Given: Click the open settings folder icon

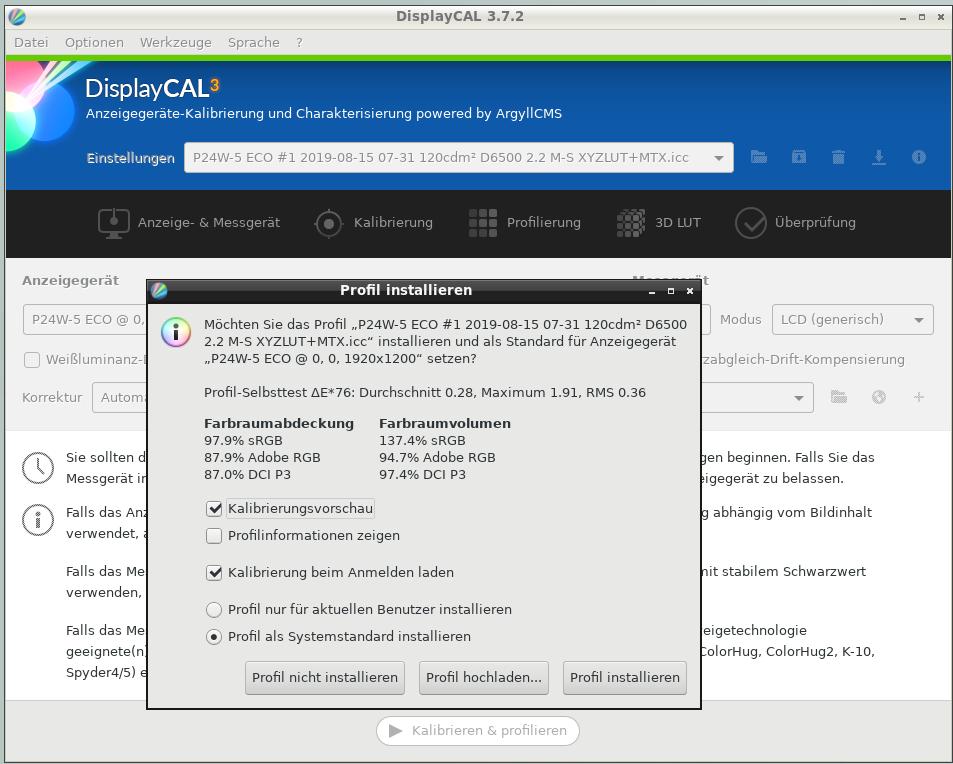Looking at the screenshot, I should [759, 157].
